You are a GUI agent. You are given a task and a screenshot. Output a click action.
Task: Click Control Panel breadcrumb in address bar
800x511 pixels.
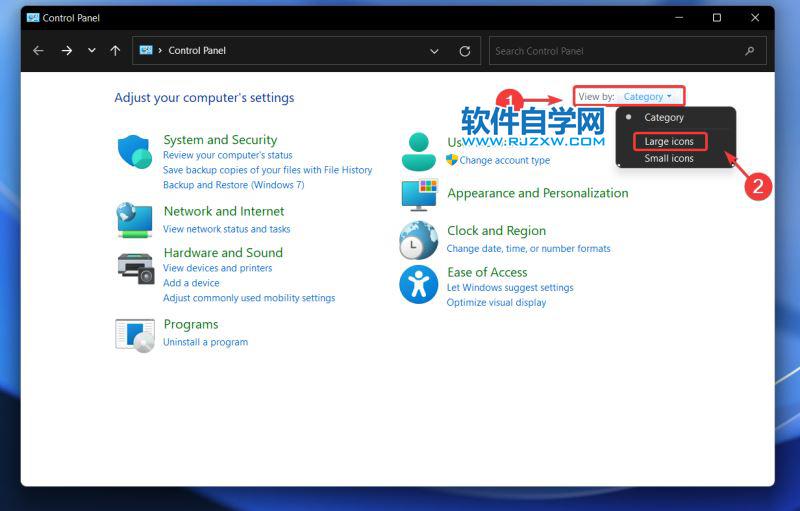197,50
